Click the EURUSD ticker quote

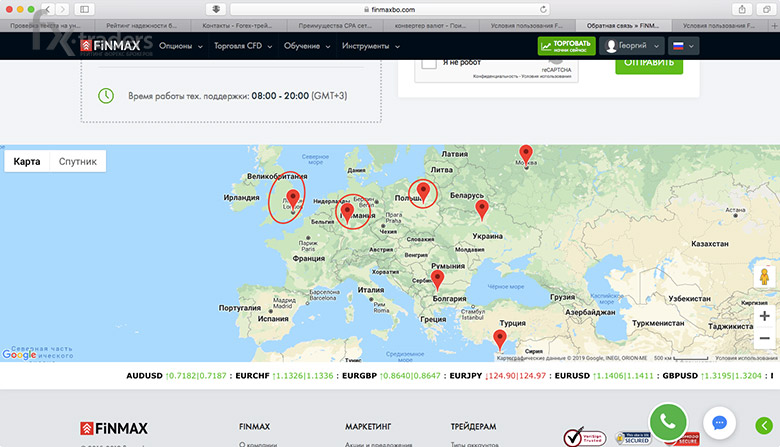(604, 375)
